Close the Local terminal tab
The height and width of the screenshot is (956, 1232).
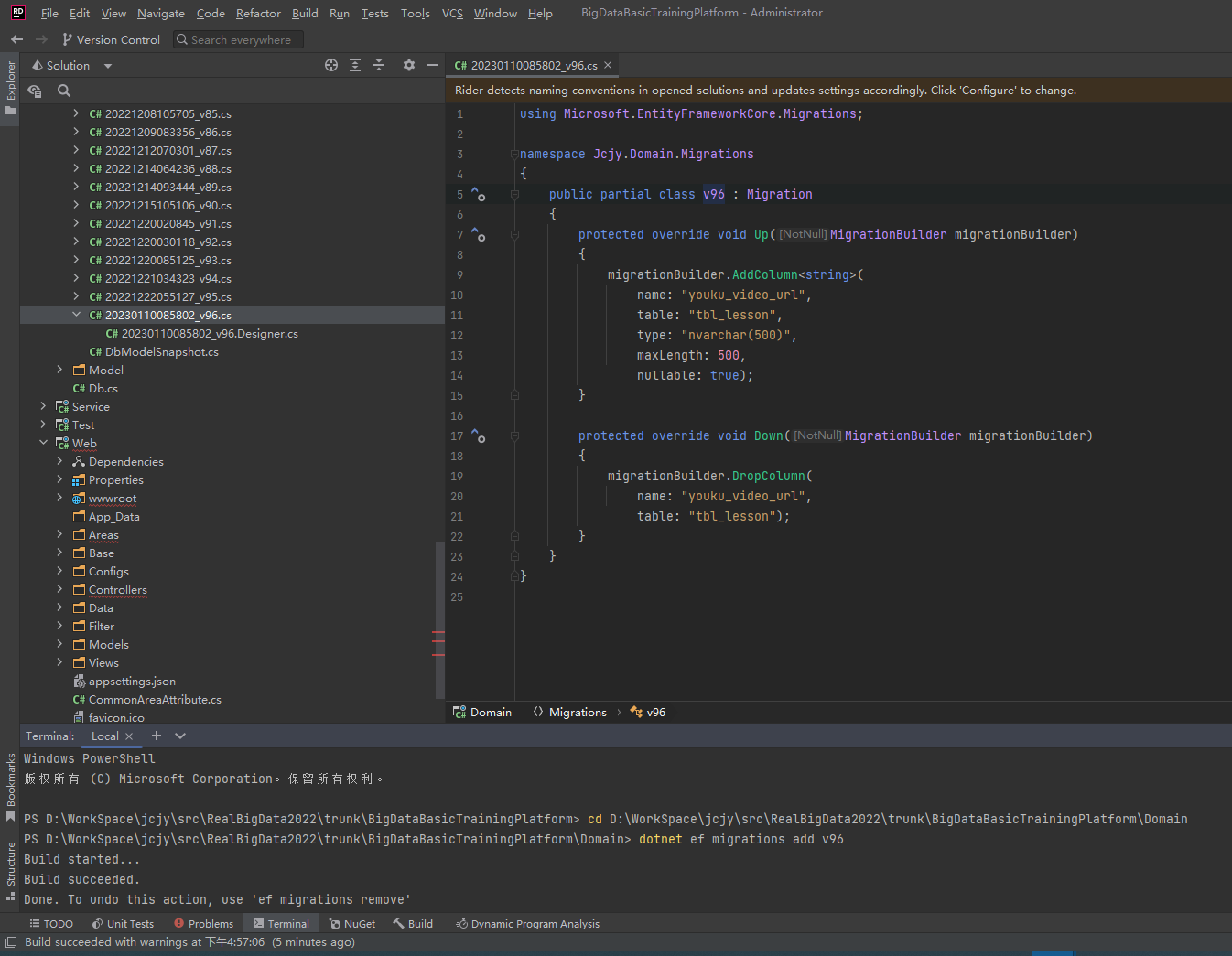tap(127, 736)
